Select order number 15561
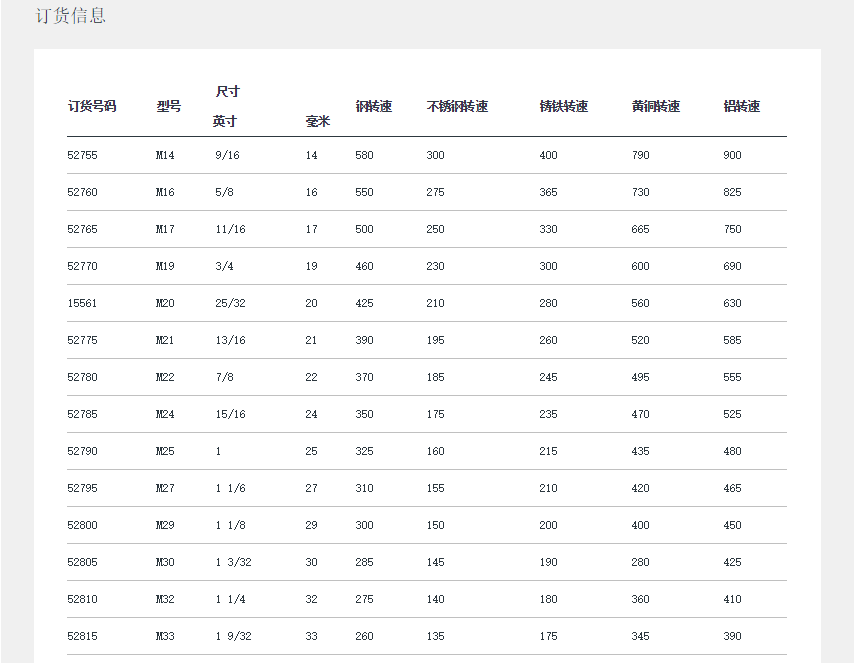This screenshot has height=663, width=857. click(82, 303)
